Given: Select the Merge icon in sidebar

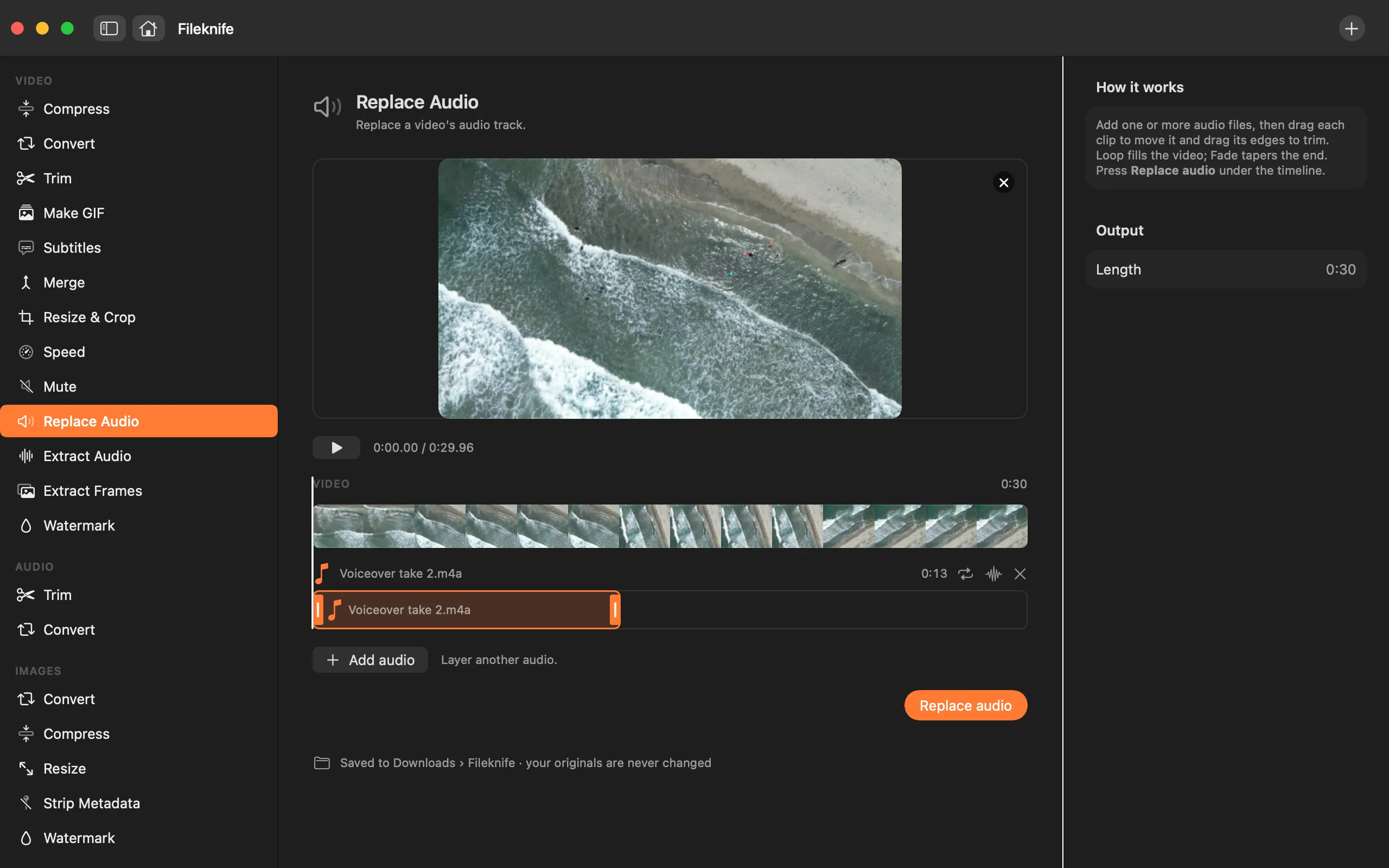Looking at the screenshot, I should [26, 283].
